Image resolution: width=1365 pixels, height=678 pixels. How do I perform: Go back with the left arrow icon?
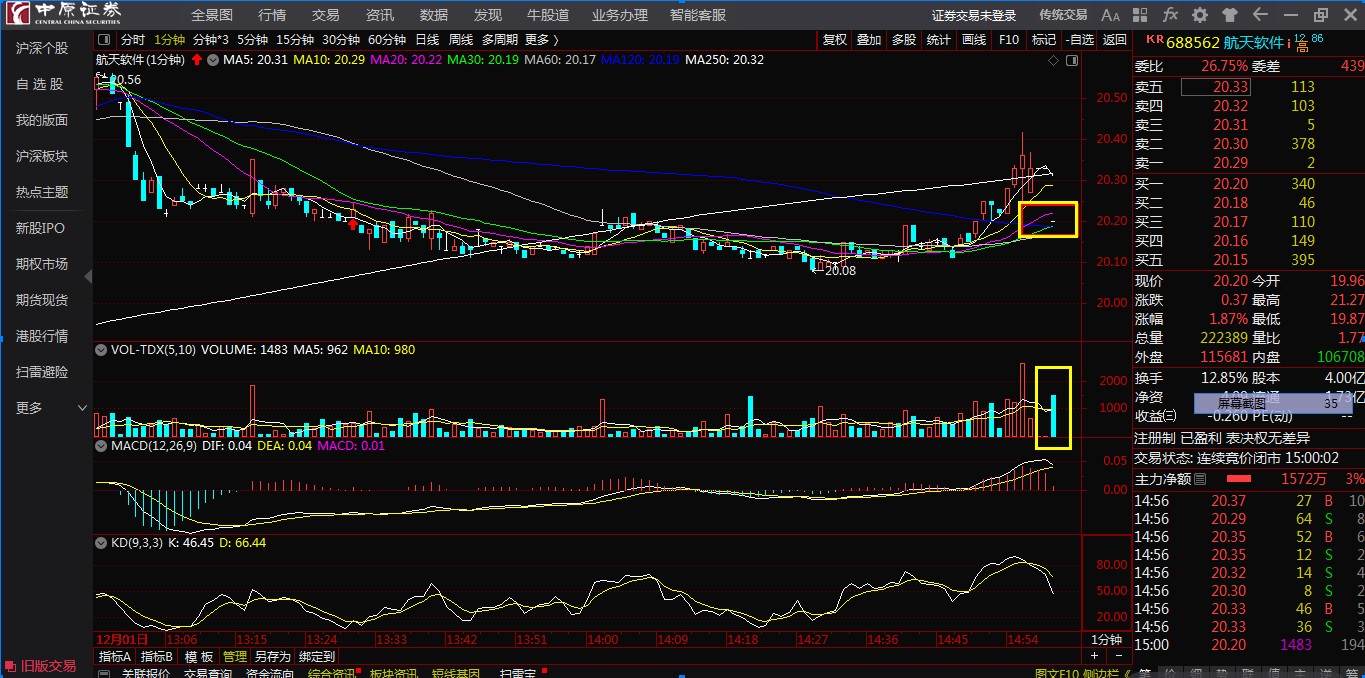[1261, 15]
